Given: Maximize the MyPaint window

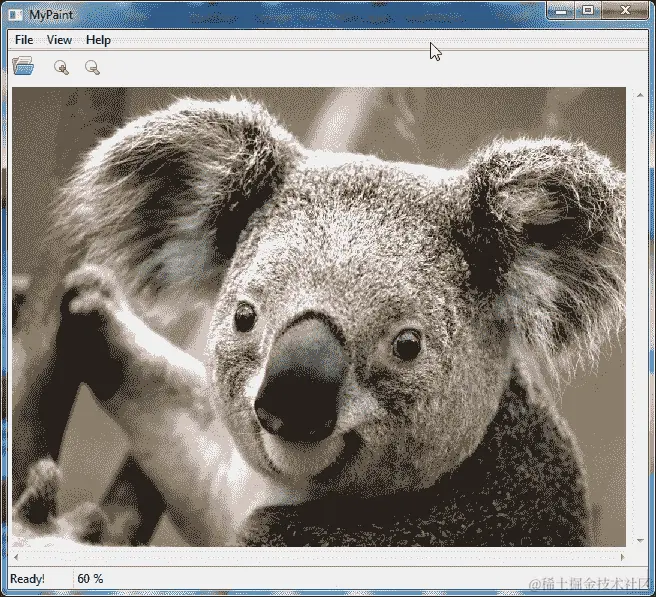Looking at the screenshot, I should pyautogui.click(x=588, y=11).
